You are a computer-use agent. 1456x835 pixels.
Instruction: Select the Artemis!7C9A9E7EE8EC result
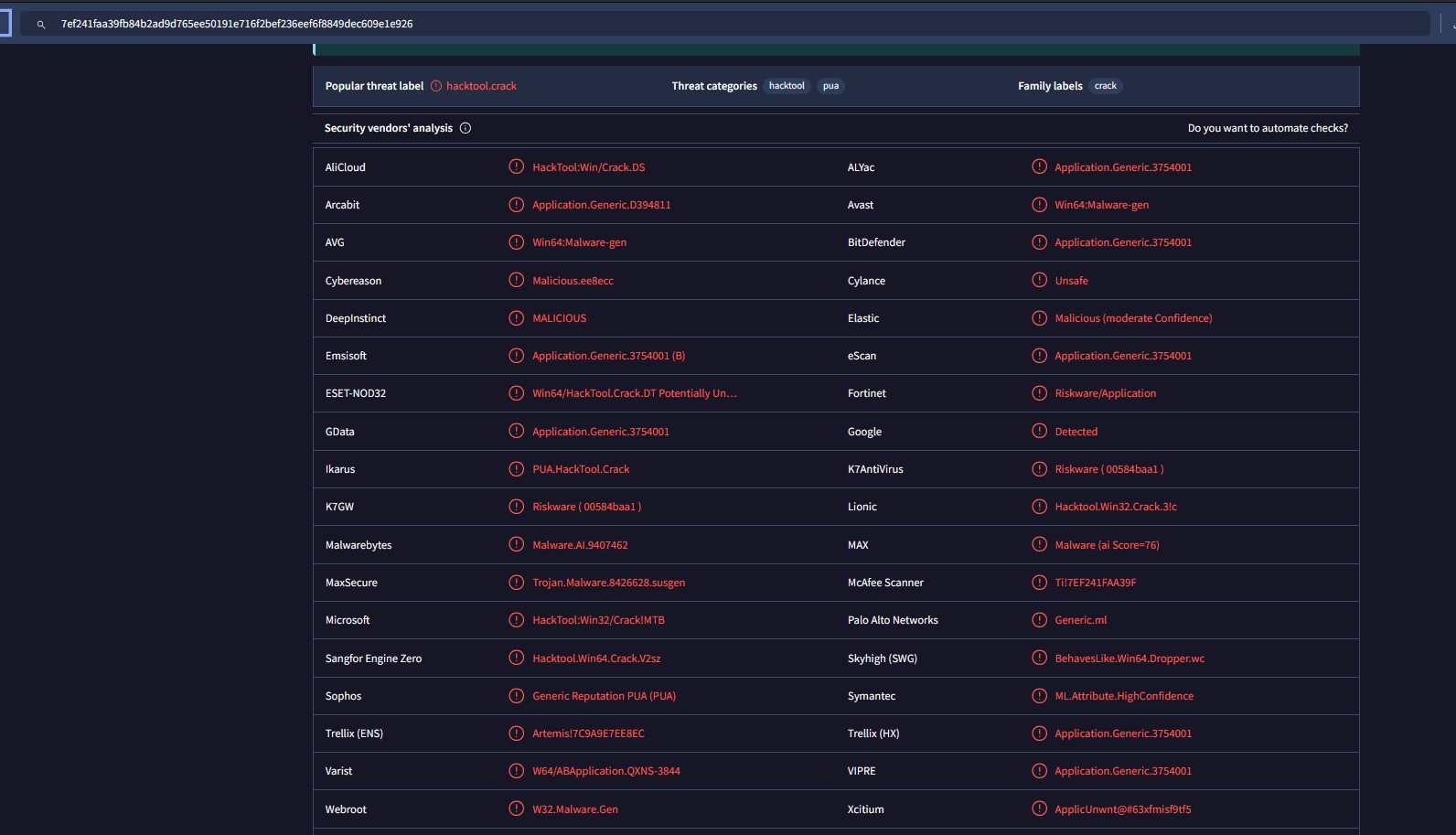click(x=589, y=733)
